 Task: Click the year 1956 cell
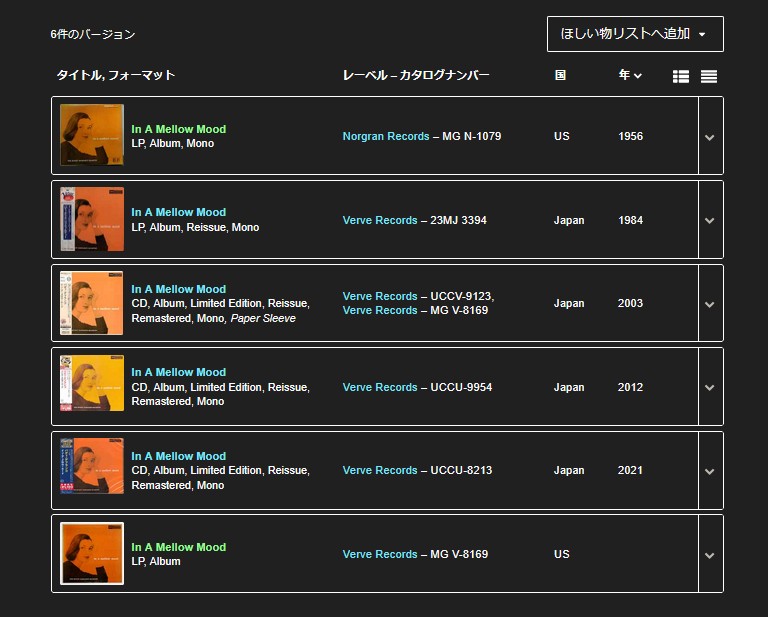click(630, 136)
